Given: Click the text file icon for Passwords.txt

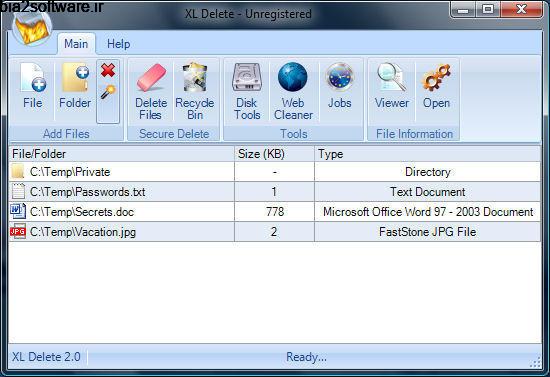Looking at the screenshot, I should [x=18, y=191].
